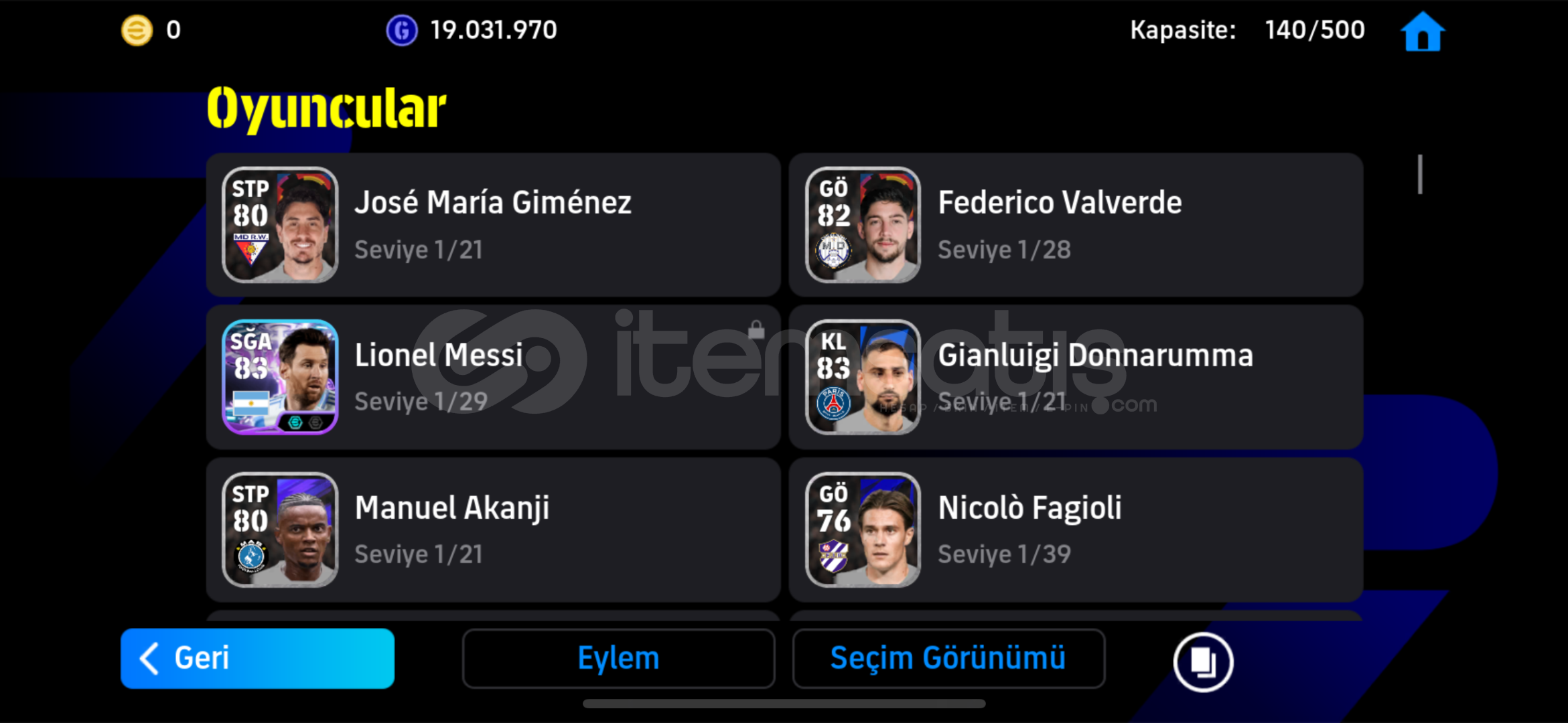This screenshot has height=723, width=1568.
Task: Click the blue GP currency icon
Action: 402,30
